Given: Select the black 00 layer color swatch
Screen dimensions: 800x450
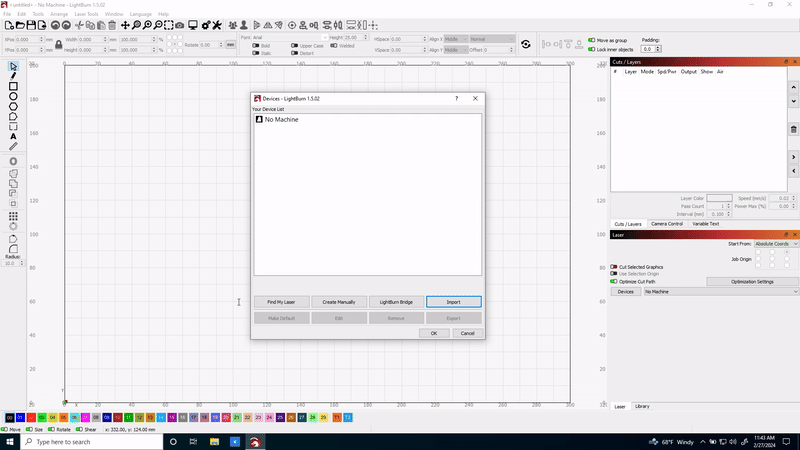Looking at the screenshot, I should coord(9,417).
